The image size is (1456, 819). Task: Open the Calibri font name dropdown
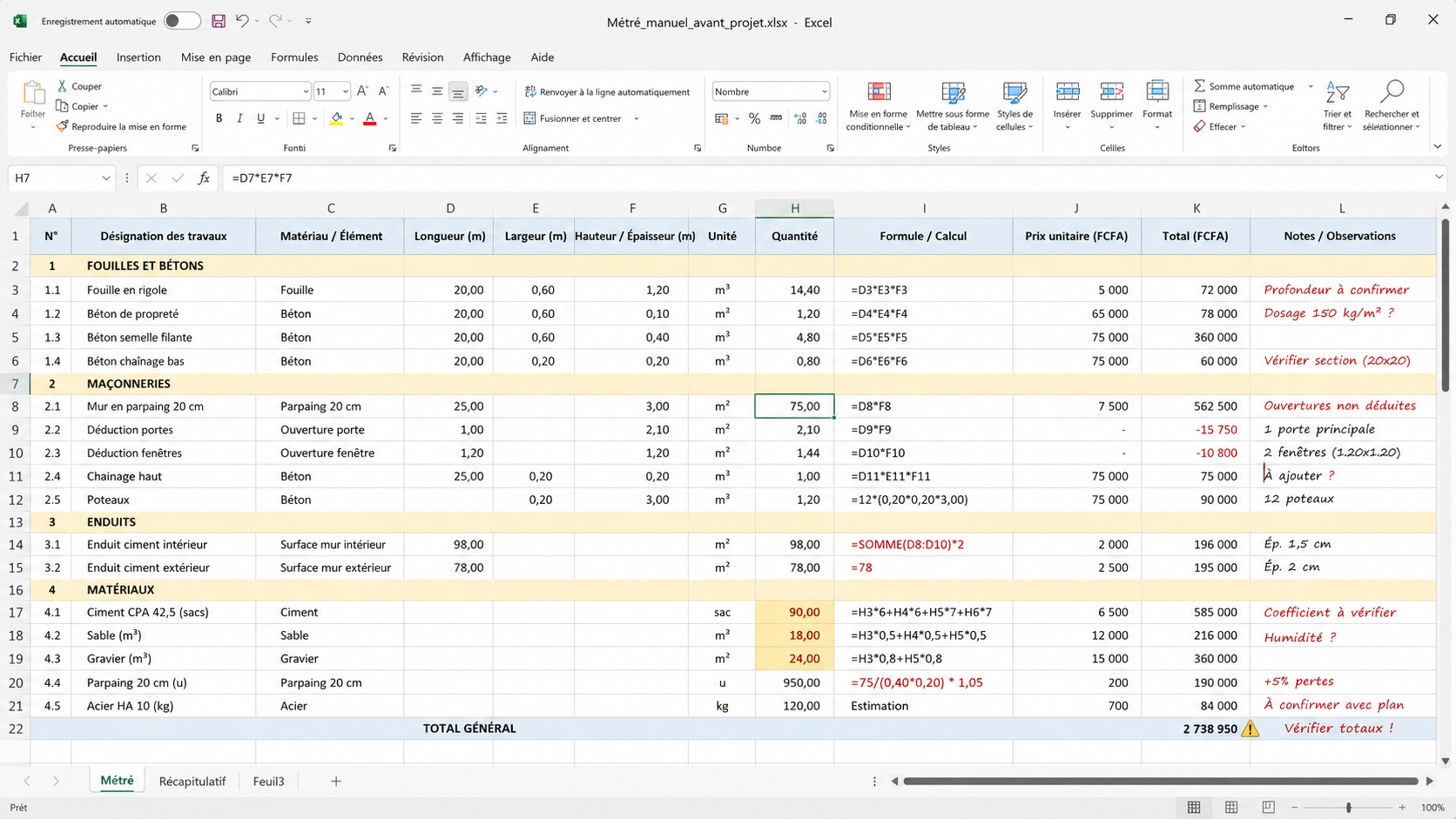tap(306, 91)
